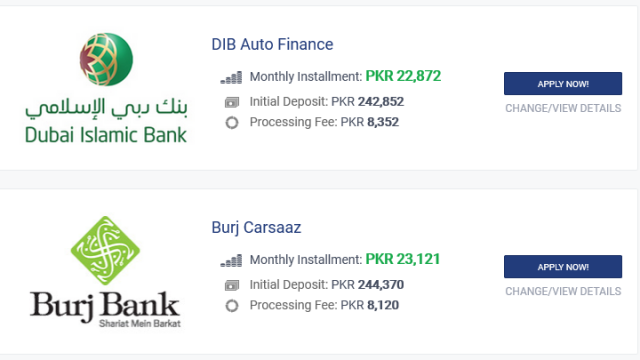Click circle icon beside DIB Processing Fee
640x360 pixels.
click(232, 122)
